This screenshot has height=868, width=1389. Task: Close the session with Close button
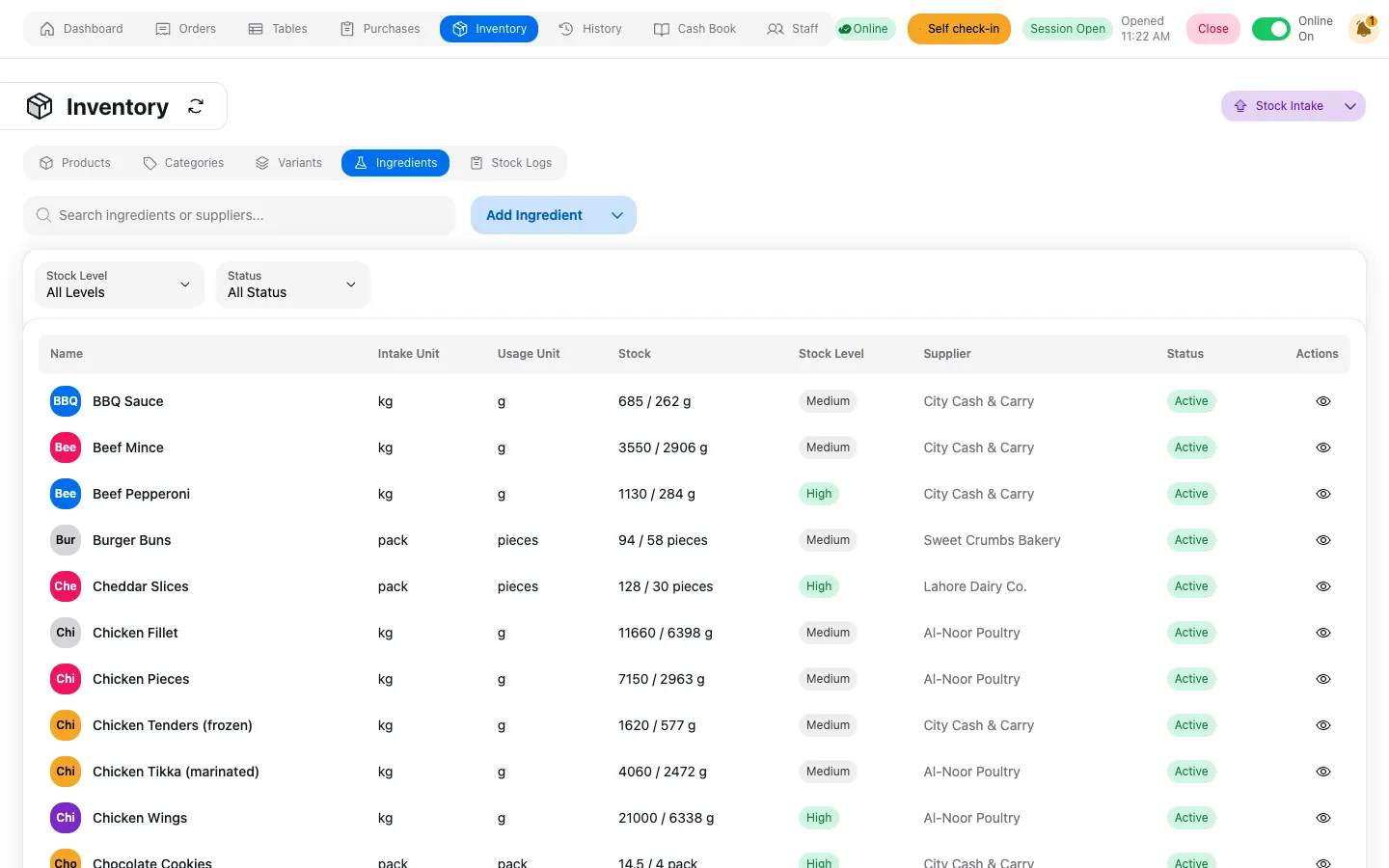tap(1212, 29)
